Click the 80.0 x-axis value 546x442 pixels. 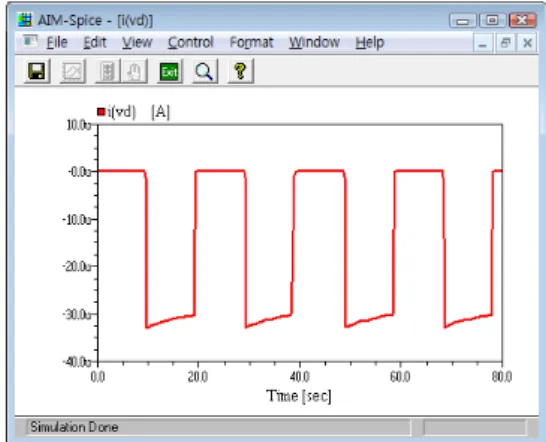pos(502,377)
